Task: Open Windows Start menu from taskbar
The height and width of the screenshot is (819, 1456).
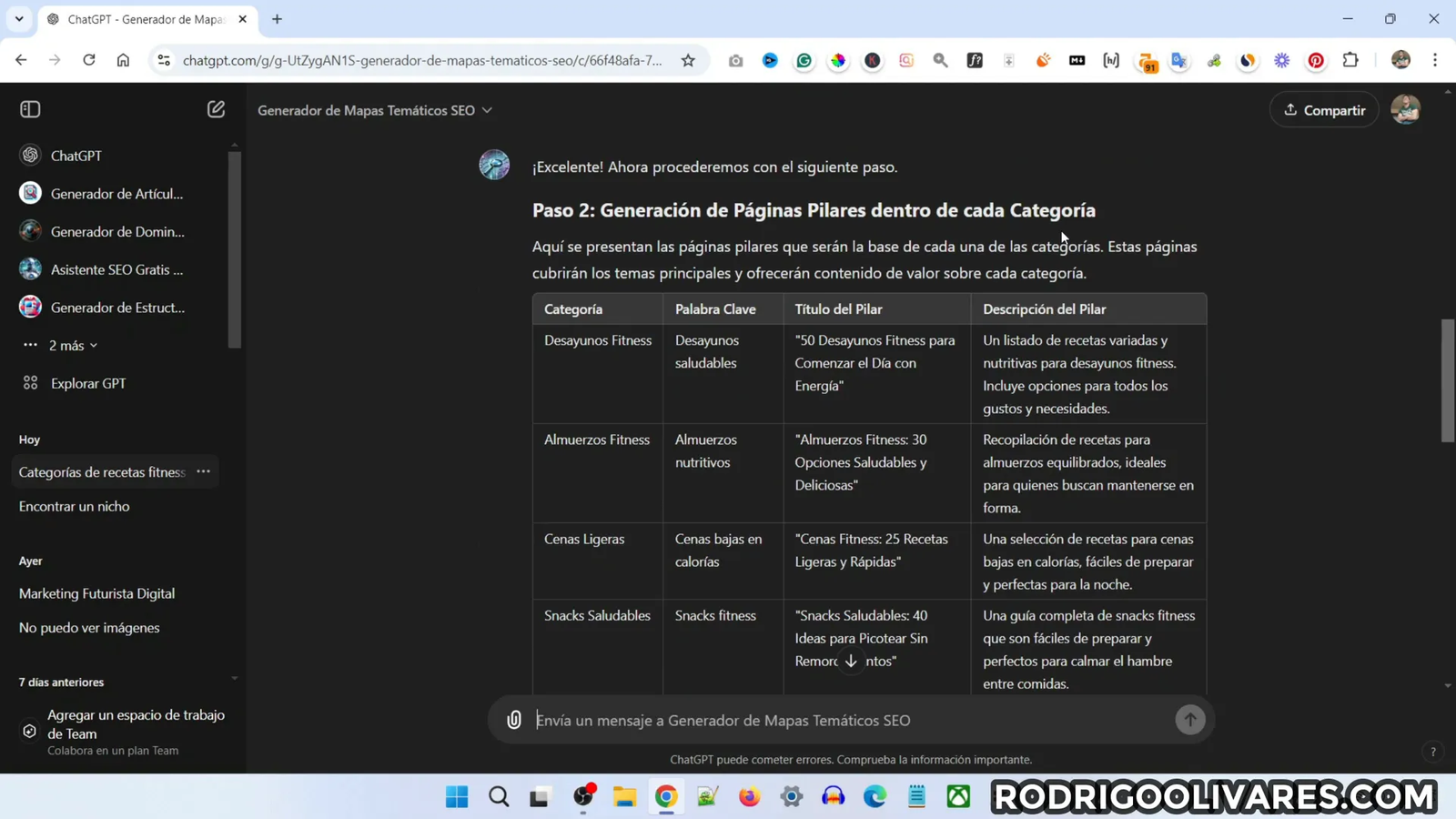Action: click(x=457, y=797)
